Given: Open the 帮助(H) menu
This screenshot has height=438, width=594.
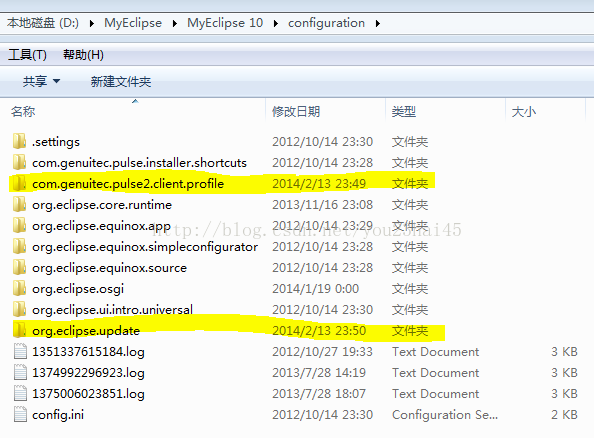Looking at the screenshot, I should [x=83, y=55].
